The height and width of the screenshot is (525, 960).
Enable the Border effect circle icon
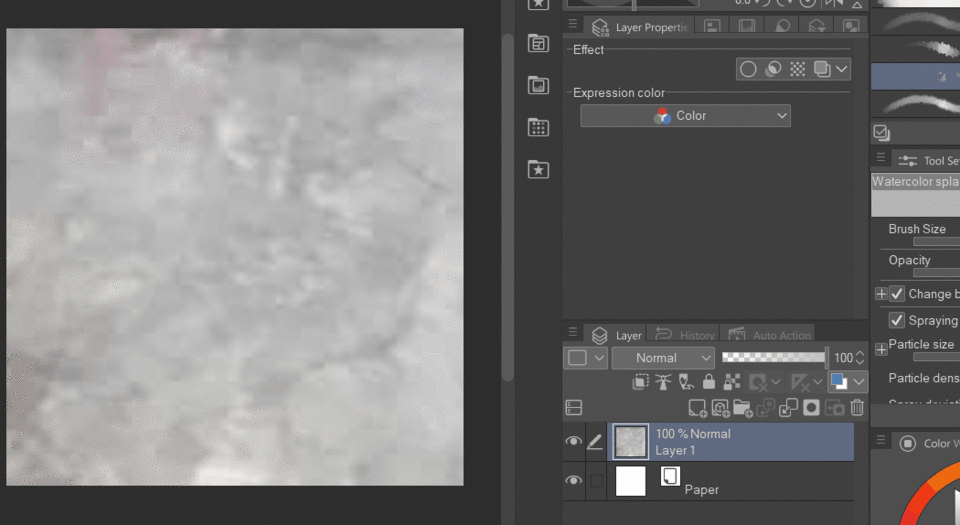pos(748,69)
